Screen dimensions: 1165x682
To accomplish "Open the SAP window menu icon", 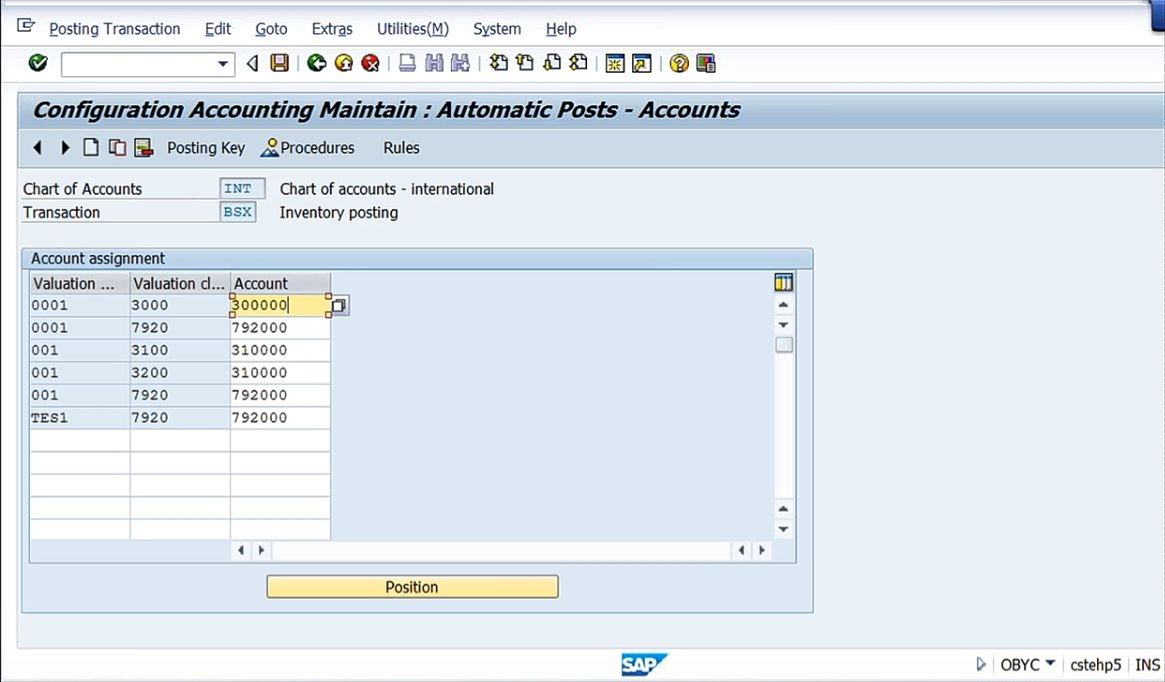I will pyautogui.click(x=25, y=26).
